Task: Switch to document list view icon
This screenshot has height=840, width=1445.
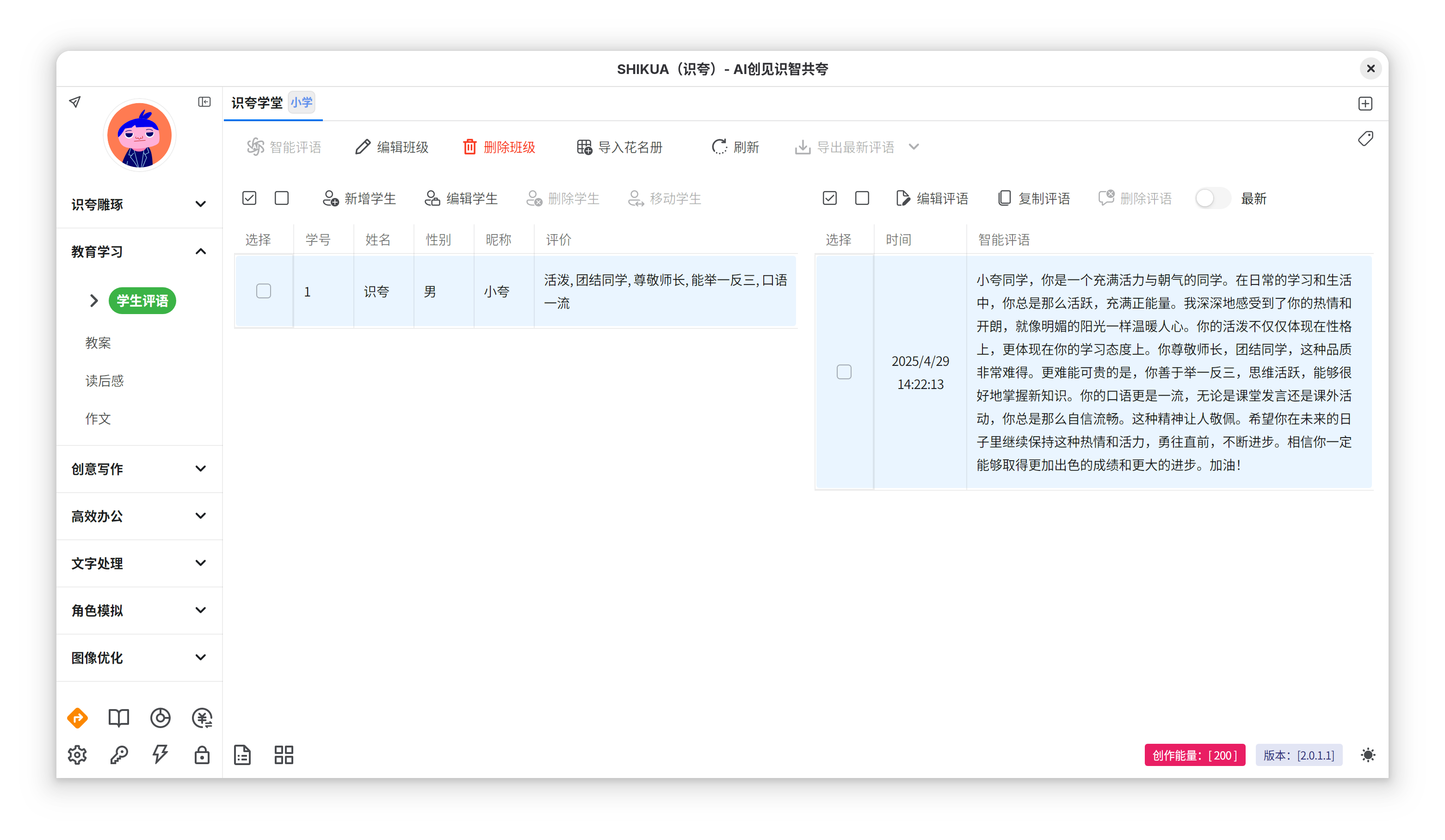Action: [242, 755]
